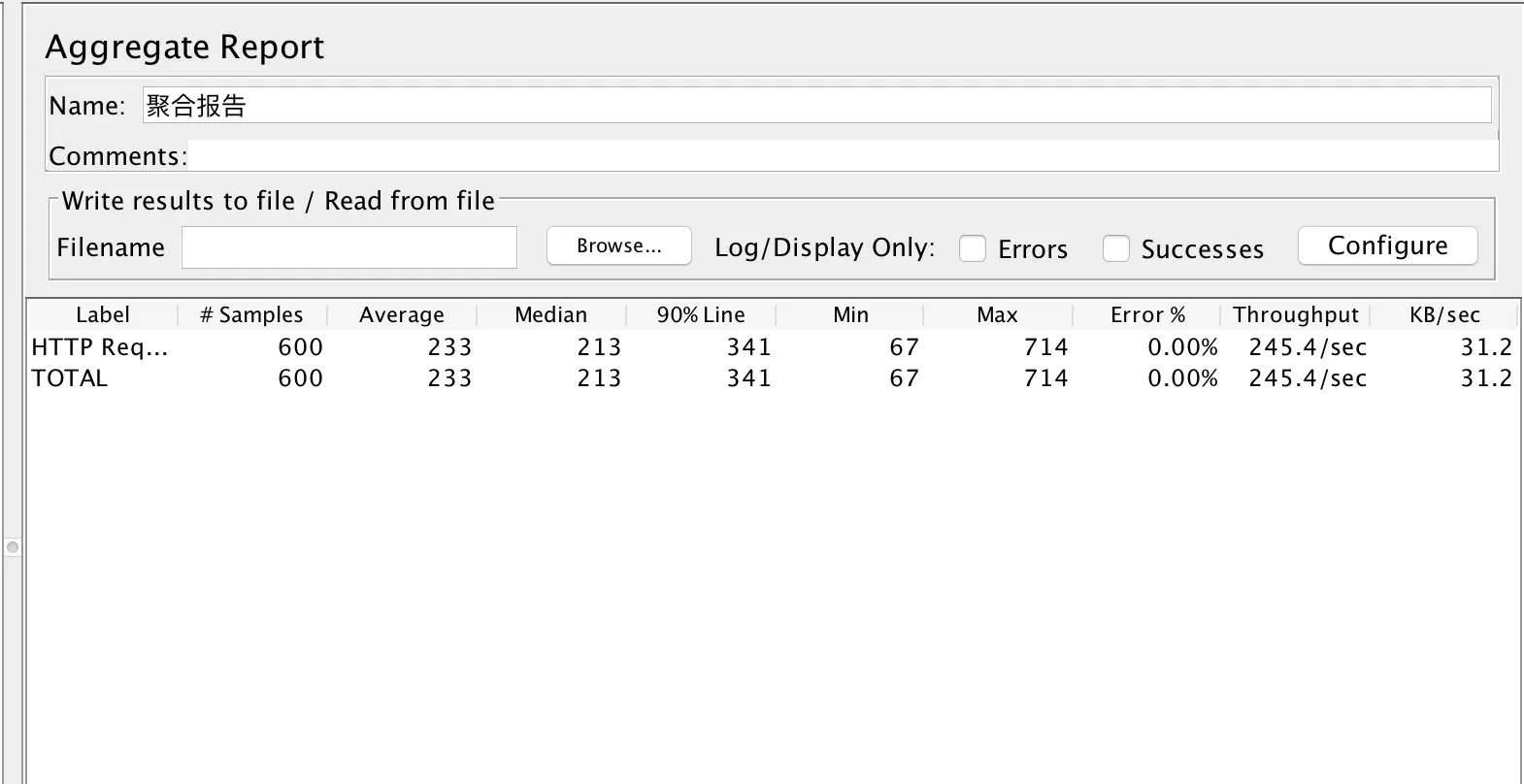Click the 213 median cell in the HTTP Req row
The width and height of the screenshot is (1524, 784).
599,347
